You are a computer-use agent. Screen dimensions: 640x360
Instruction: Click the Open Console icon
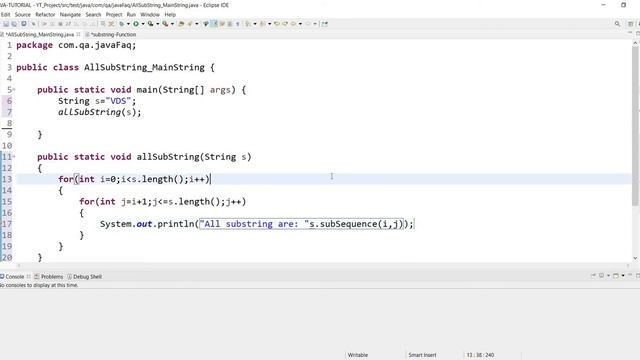click(616, 276)
